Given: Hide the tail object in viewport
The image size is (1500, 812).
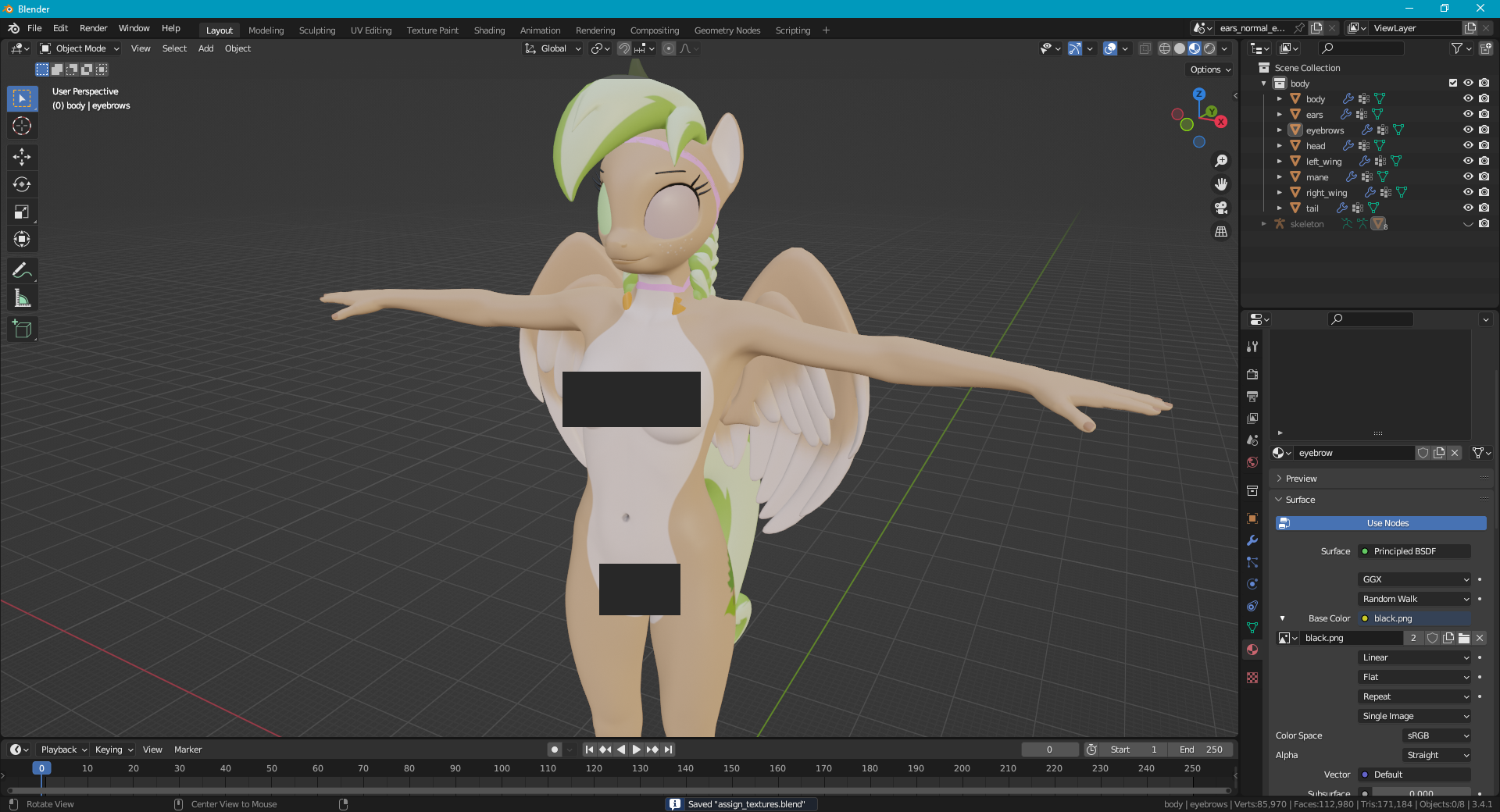Looking at the screenshot, I should [x=1468, y=208].
